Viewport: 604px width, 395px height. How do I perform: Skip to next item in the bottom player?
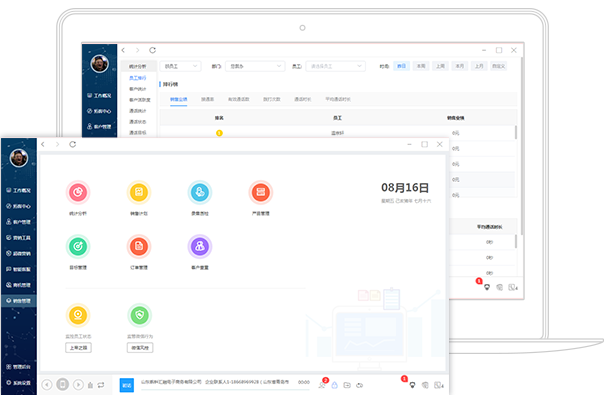click(x=78, y=385)
